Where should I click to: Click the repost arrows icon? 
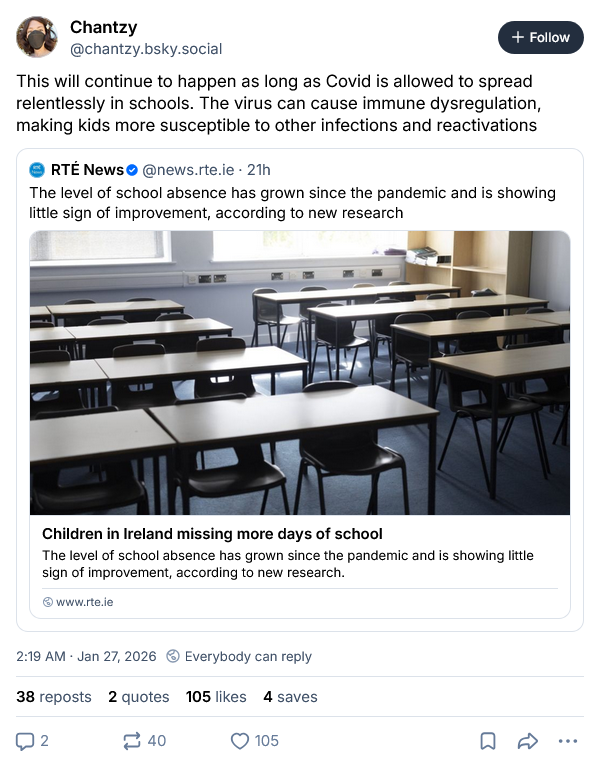click(132, 741)
